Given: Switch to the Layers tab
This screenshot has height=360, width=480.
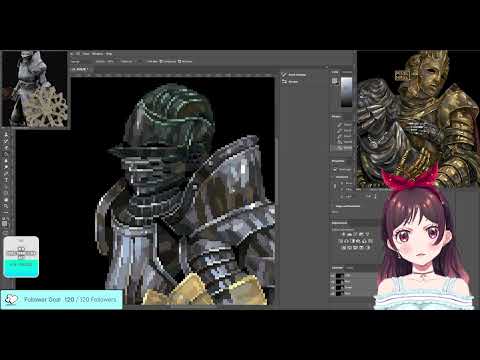Looking at the screenshot, I should 337,268.
